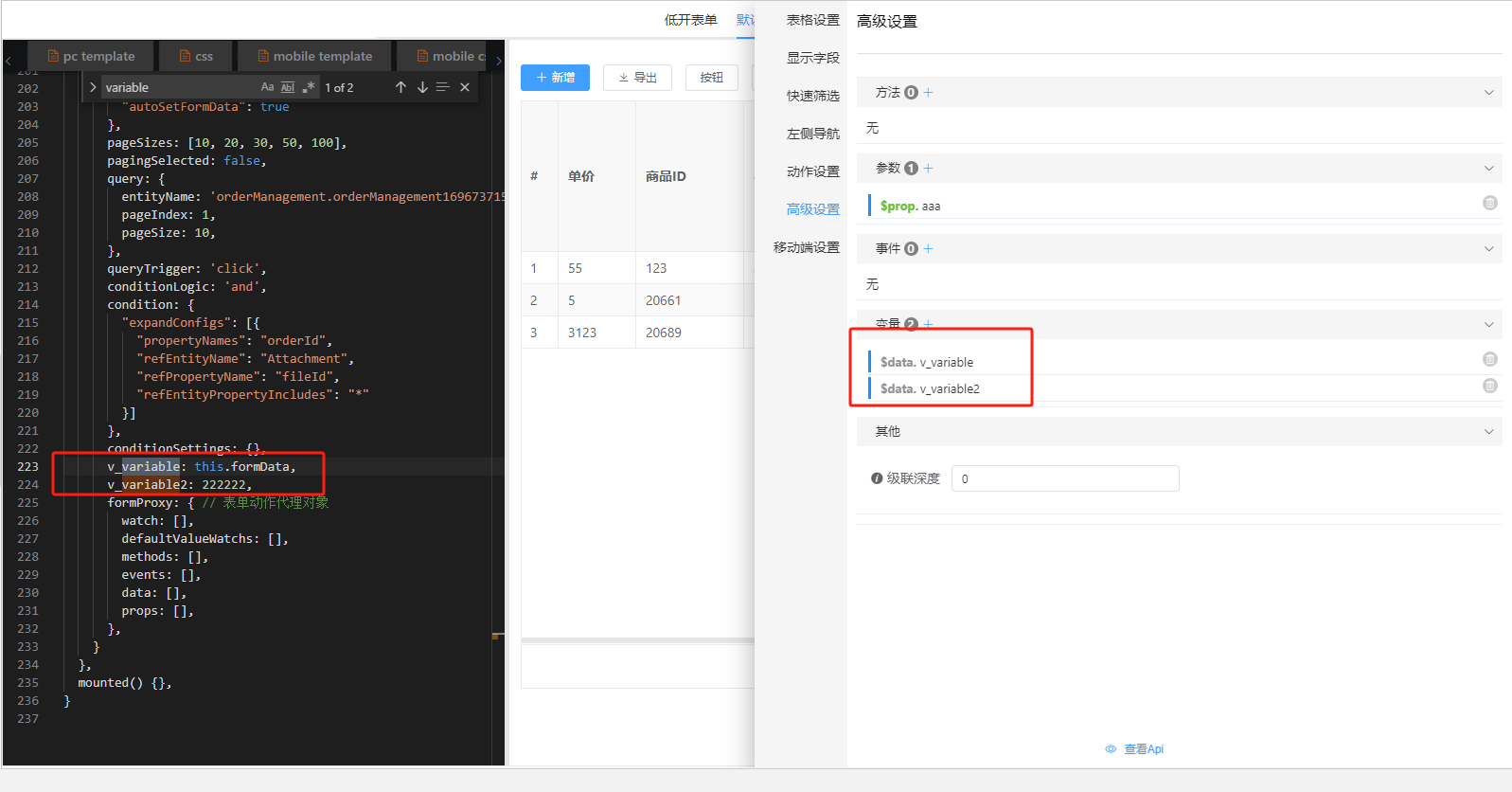This screenshot has height=792, width=1512.
Task: Toggle match whole word option
Action: [x=288, y=87]
